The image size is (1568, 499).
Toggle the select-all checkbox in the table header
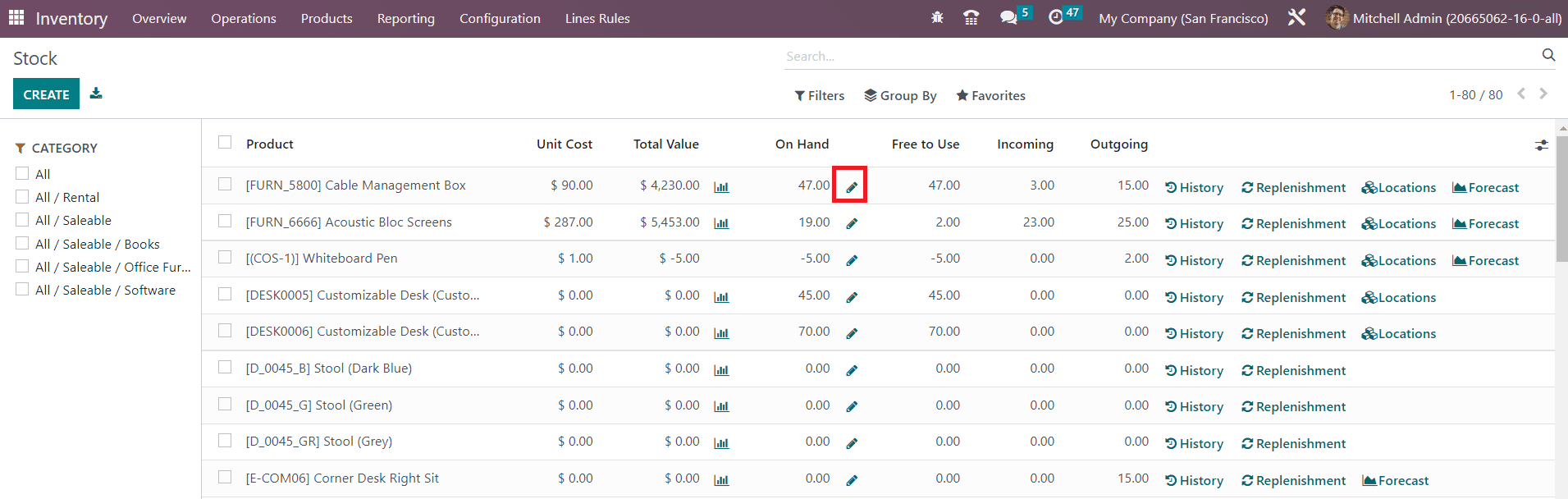click(x=225, y=143)
